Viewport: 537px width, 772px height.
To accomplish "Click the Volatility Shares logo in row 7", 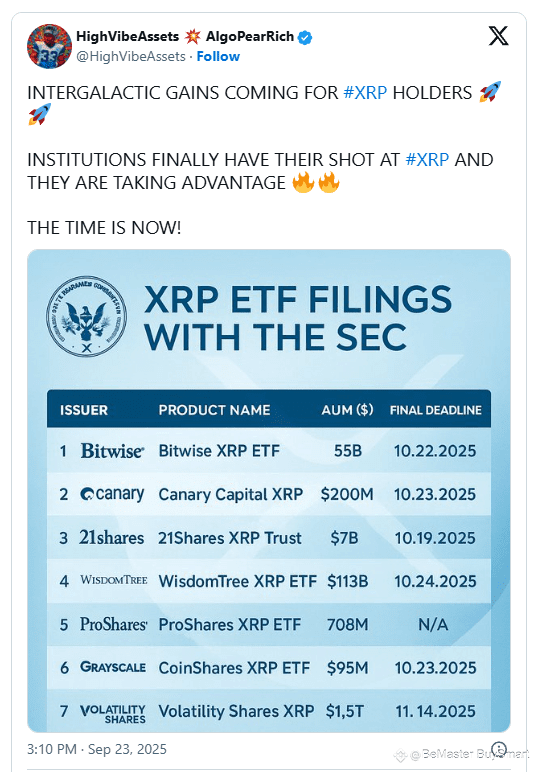I will click(x=113, y=713).
